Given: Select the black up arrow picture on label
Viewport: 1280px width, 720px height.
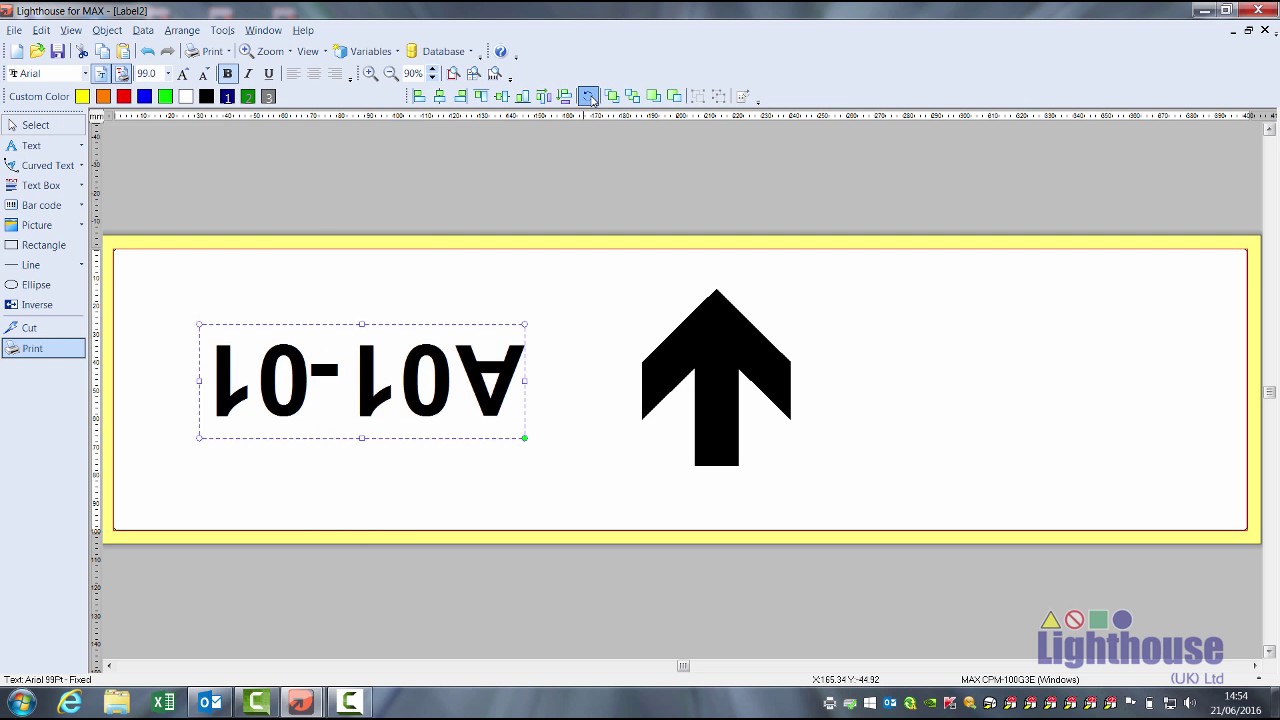Looking at the screenshot, I should click(716, 378).
